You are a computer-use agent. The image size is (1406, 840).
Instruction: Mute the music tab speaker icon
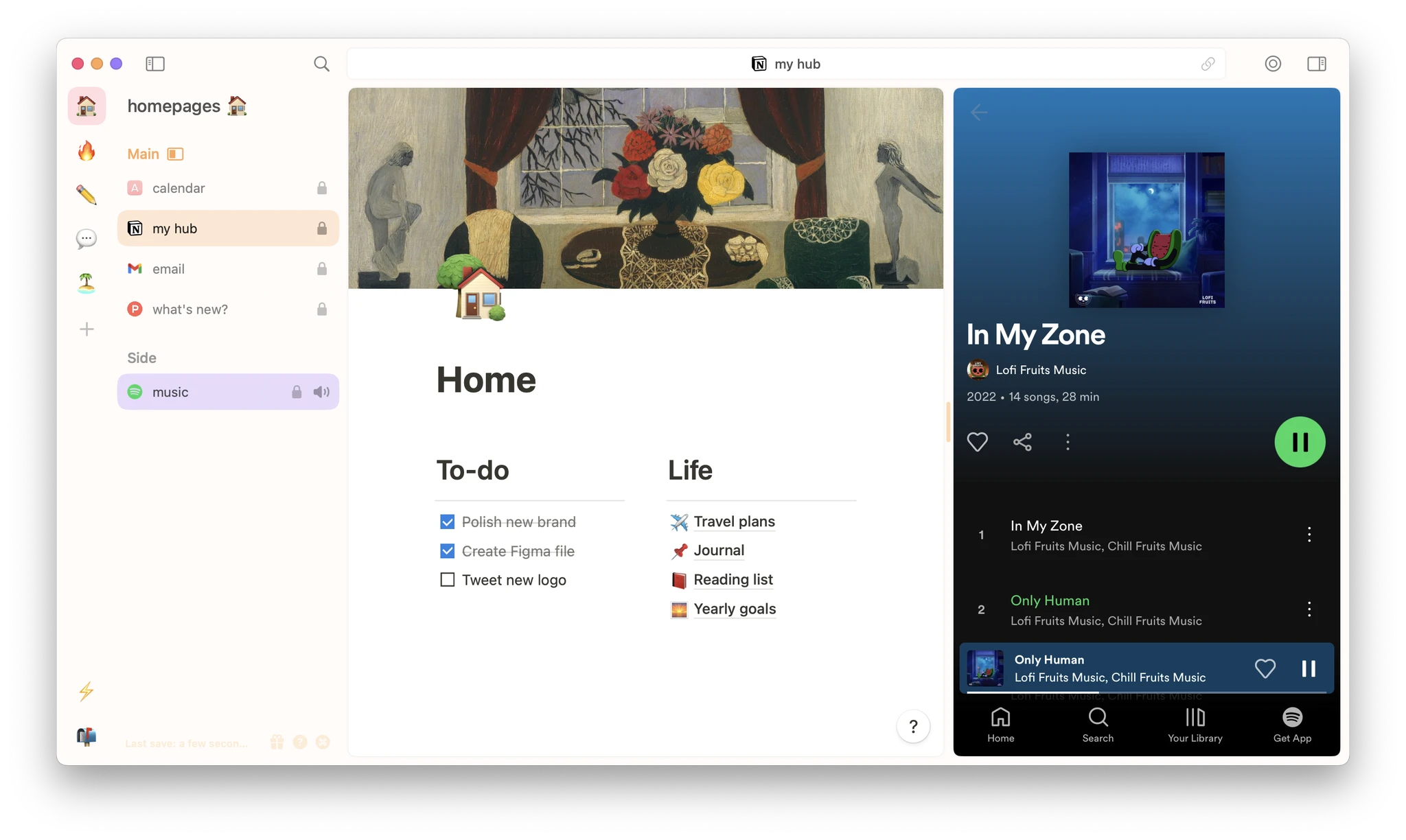click(321, 392)
